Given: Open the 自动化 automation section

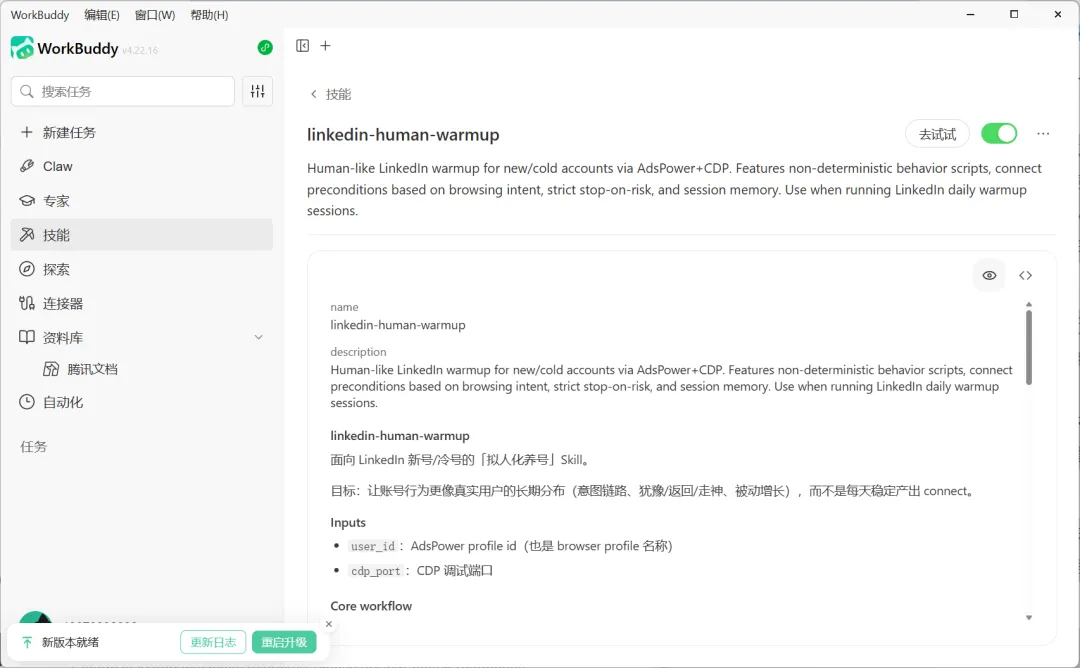Looking at the screenshot, I should pyautogui.click(x=142, y=402).
